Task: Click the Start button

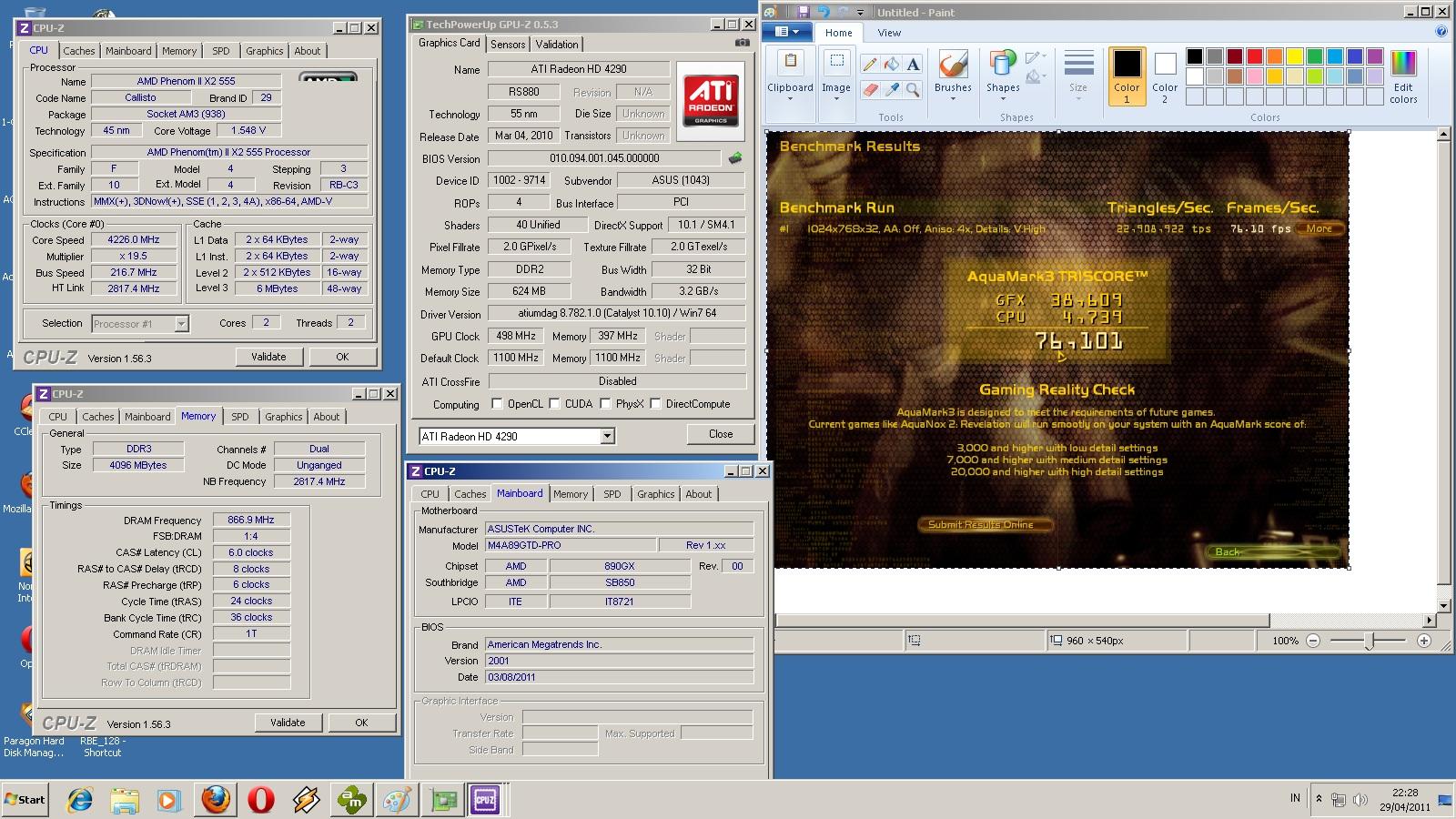Action: pyautogui.click(x=25, y=800)
